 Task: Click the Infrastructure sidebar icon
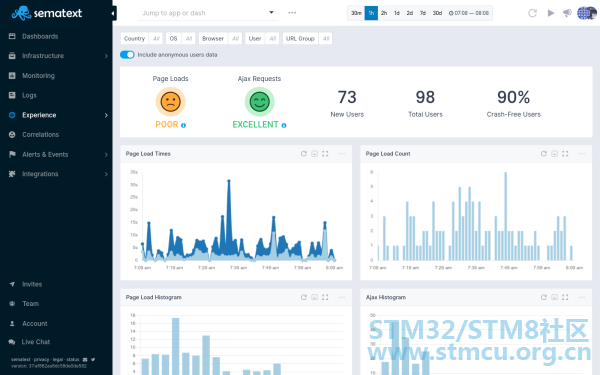(12, 56)
